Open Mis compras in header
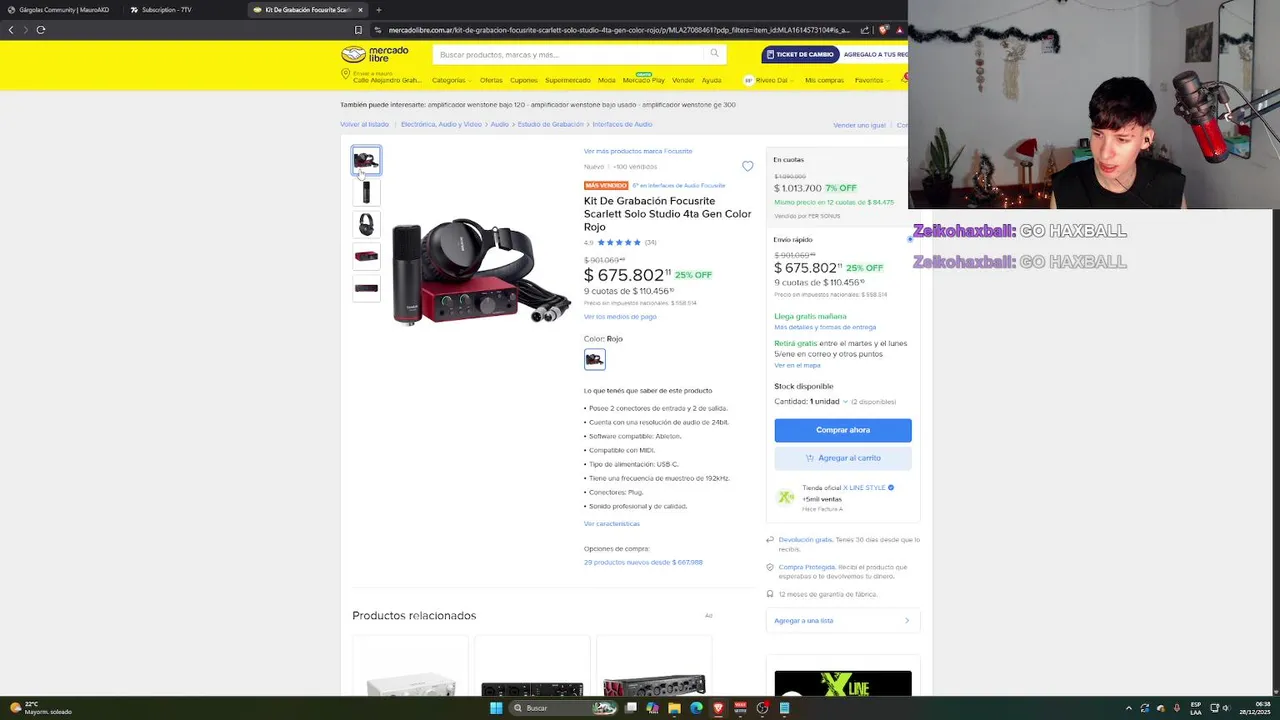The width and height of the screenshot is (1280, 720). [825, 80]
